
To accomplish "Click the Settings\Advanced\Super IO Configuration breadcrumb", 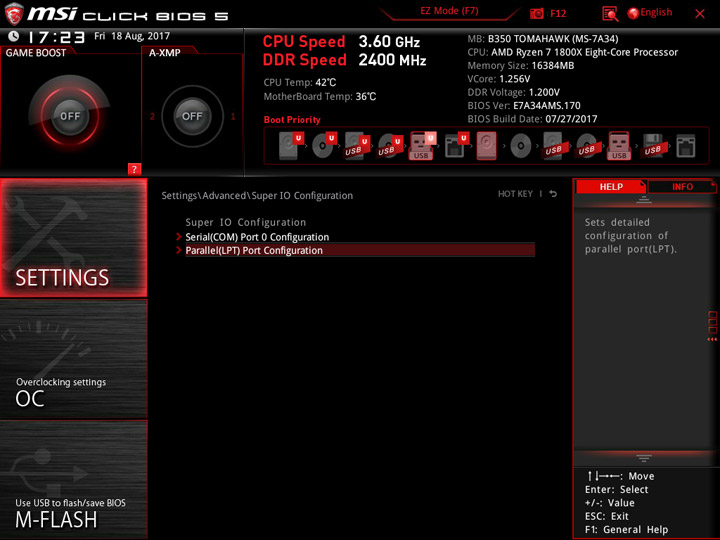I will tap(257, 196).
